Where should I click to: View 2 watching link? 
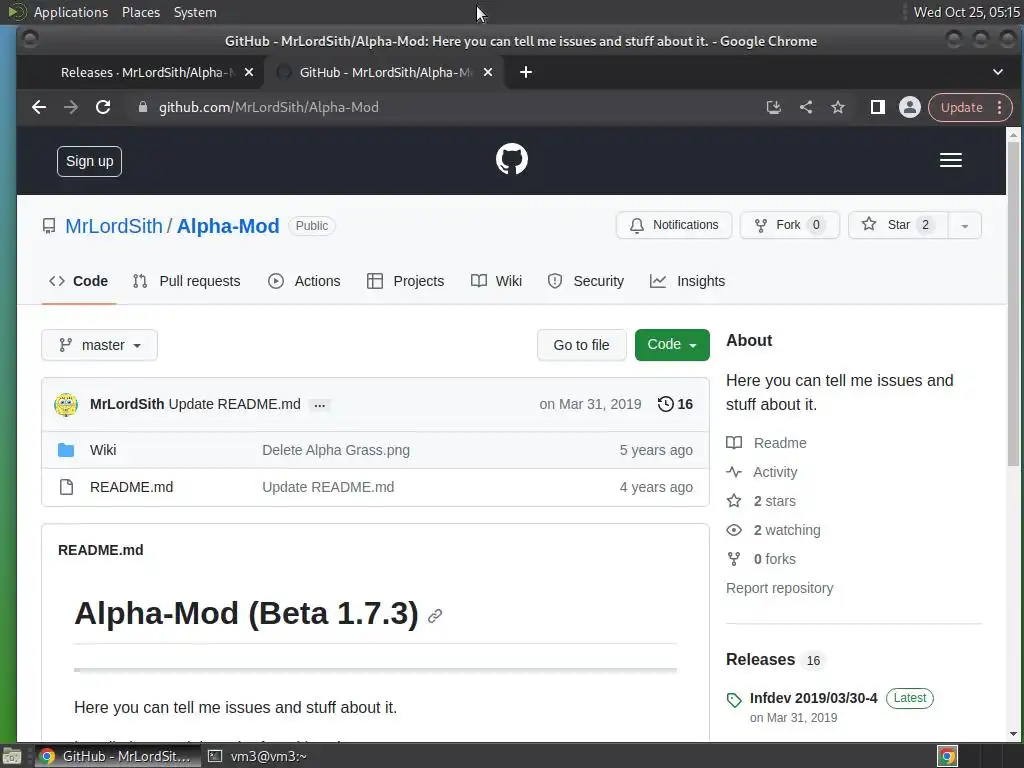coord(774,530)
